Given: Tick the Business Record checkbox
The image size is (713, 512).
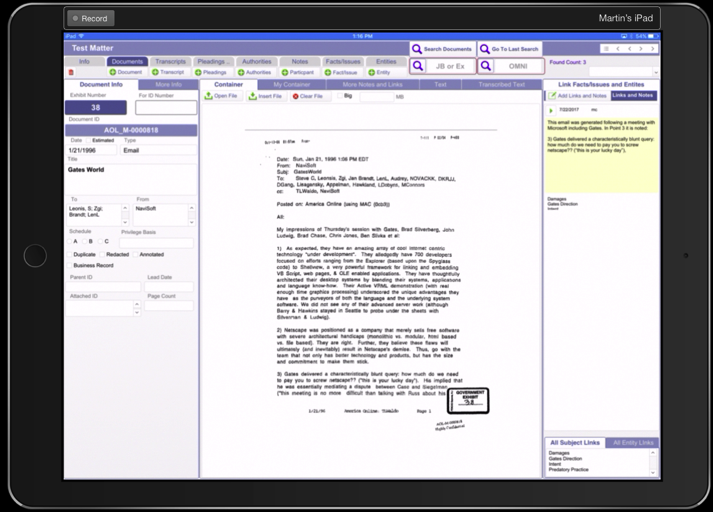Looking at the screenshot, I should (70, 266).
